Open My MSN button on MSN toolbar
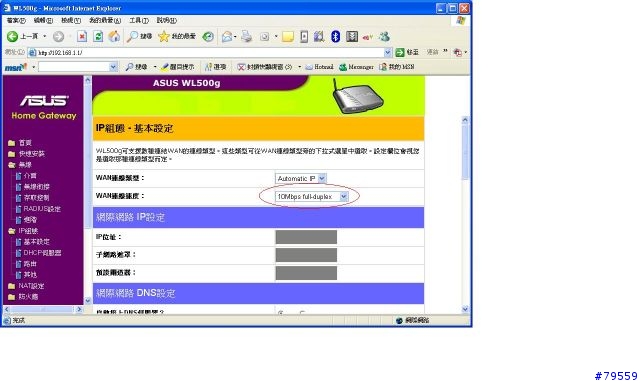The image size is (640, 384). [x=397, y=67]
